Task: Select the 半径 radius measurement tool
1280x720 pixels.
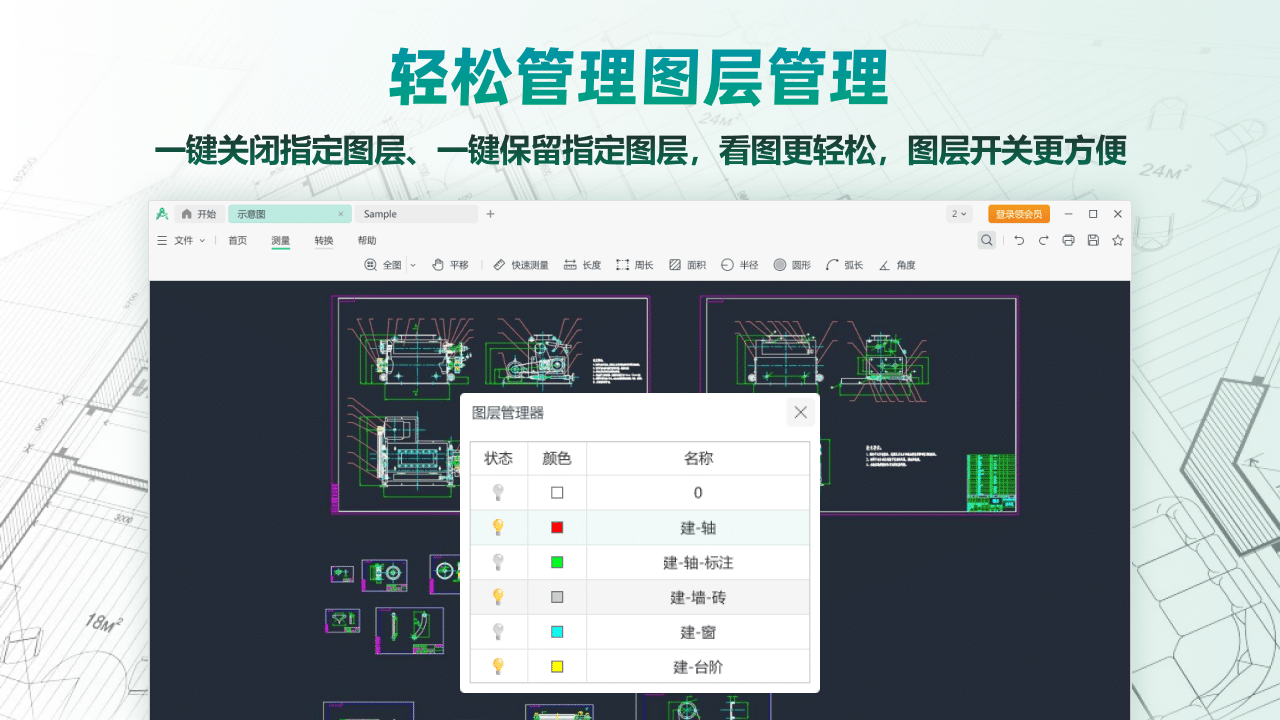Action: [x=739, y=265]
